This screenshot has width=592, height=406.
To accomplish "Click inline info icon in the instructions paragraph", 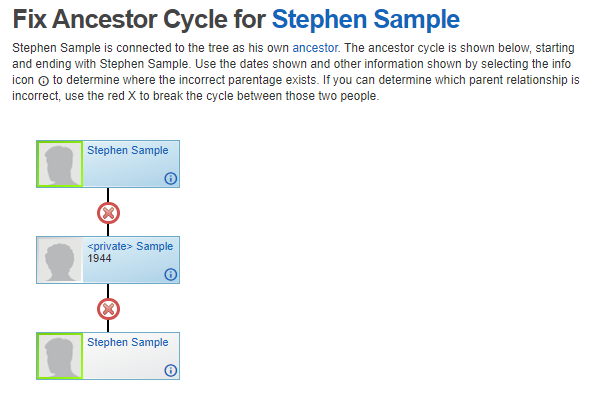I will 44,80.
